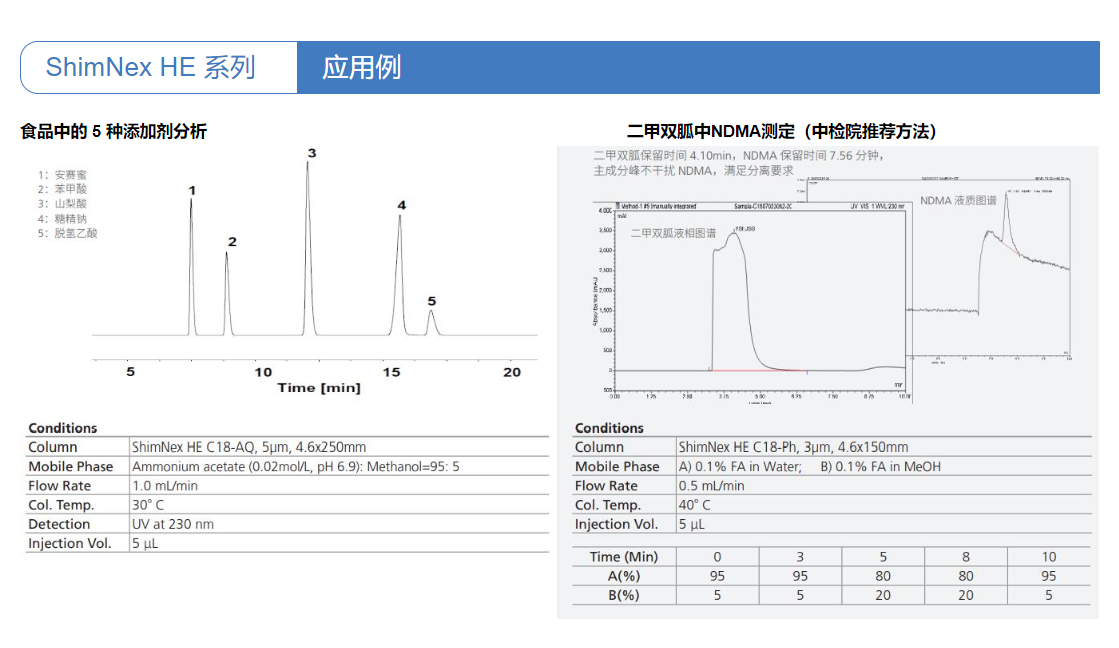Screen dimensions: 1119x648
Task: Click the Time [min] axis label
Action: (319, 387)
